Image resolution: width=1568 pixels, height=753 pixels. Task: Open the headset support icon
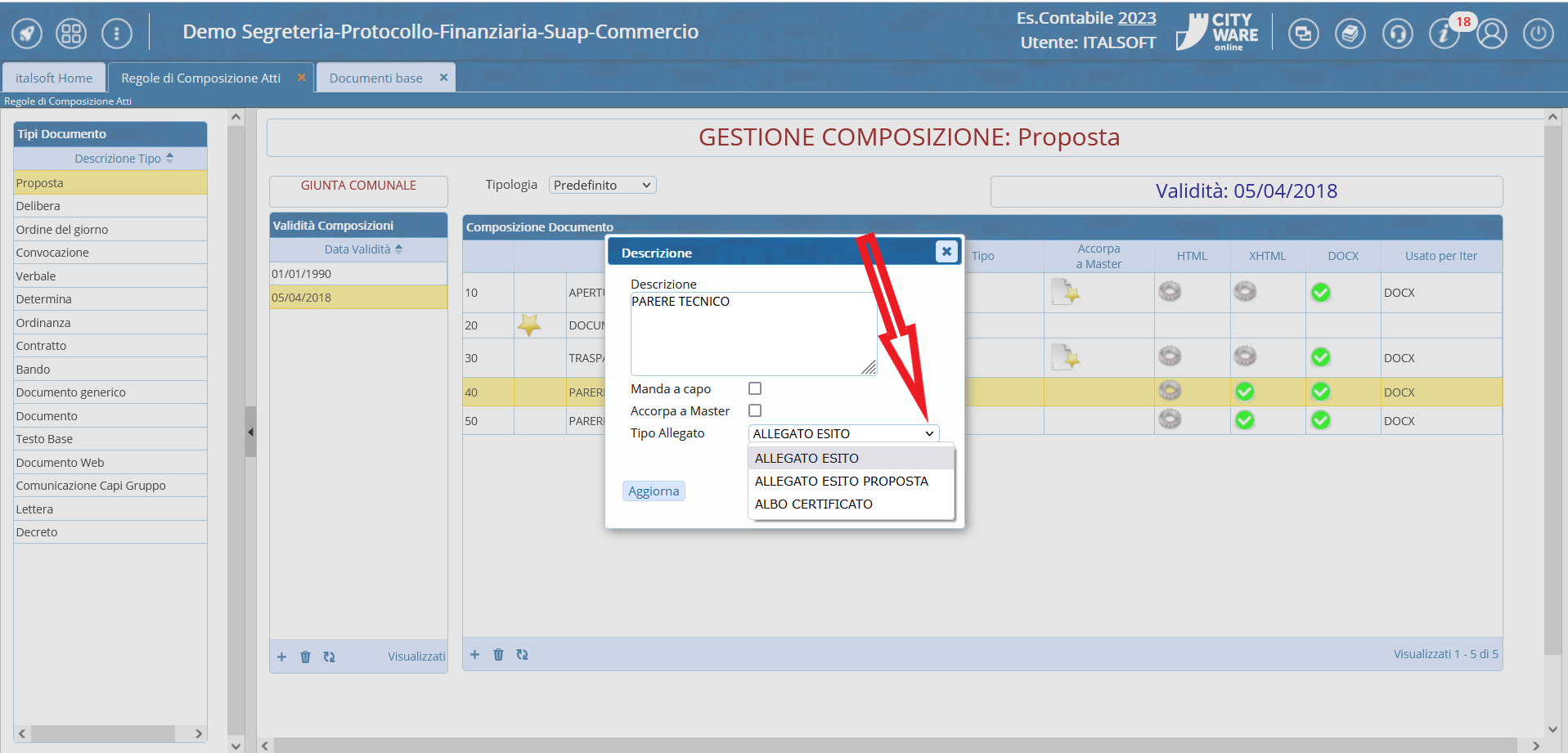click(x=1397, y=34)
